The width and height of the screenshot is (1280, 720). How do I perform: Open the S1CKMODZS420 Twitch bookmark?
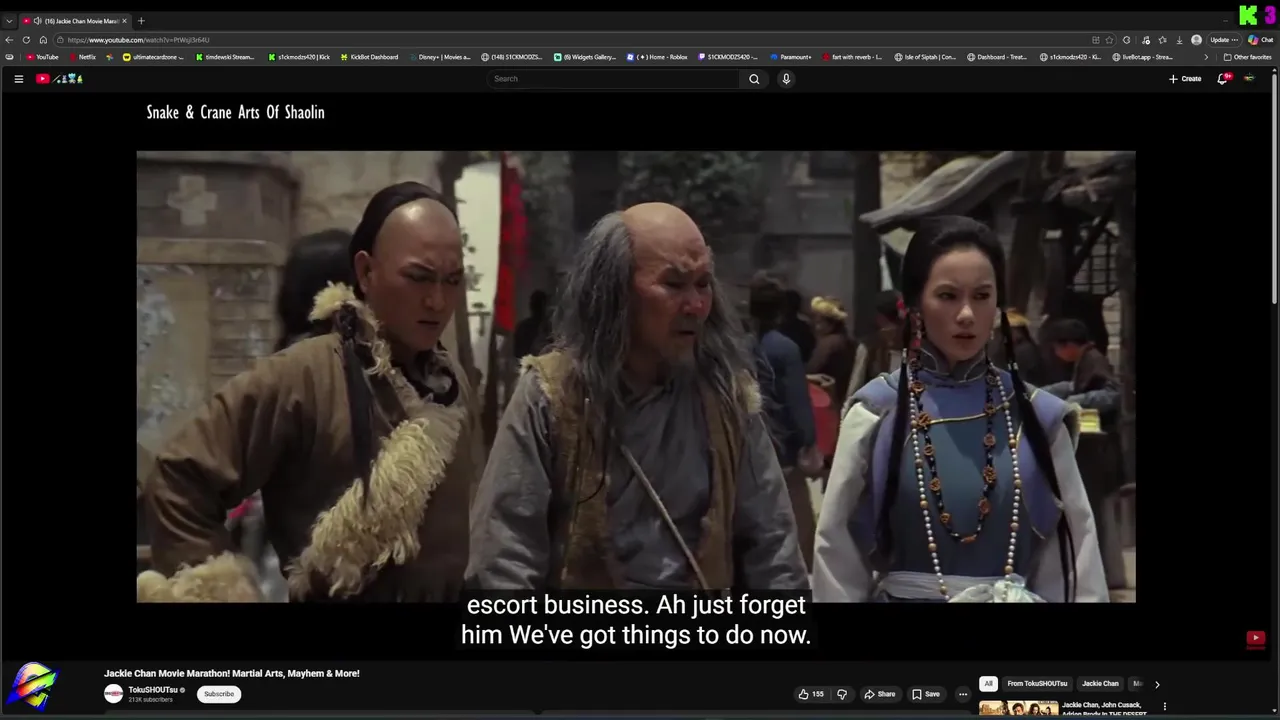(727, 57)
